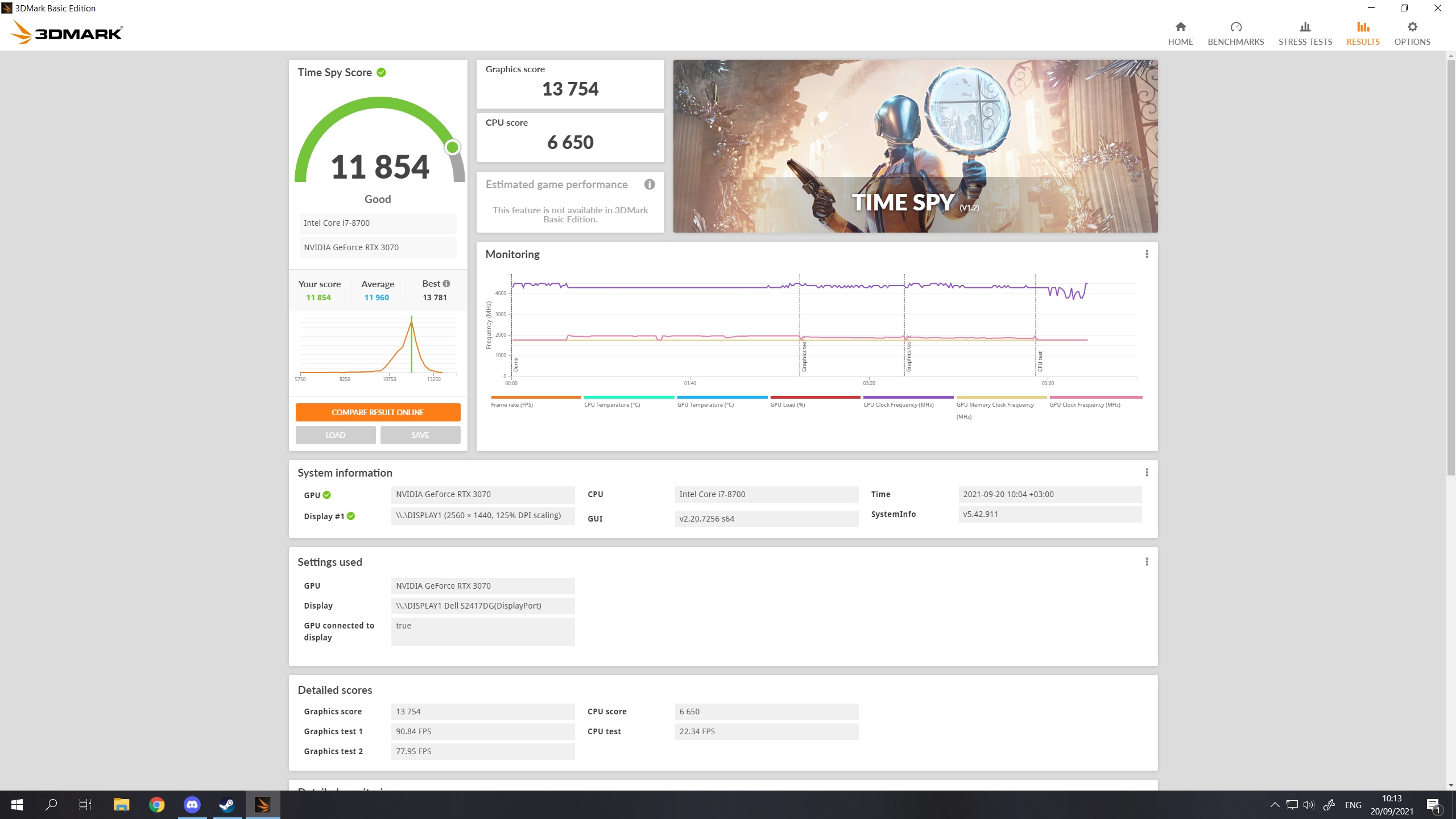Click the Graphics test 1 marker in chart
The width and height of the screenshot is (1456, 819).
point(800,325)
